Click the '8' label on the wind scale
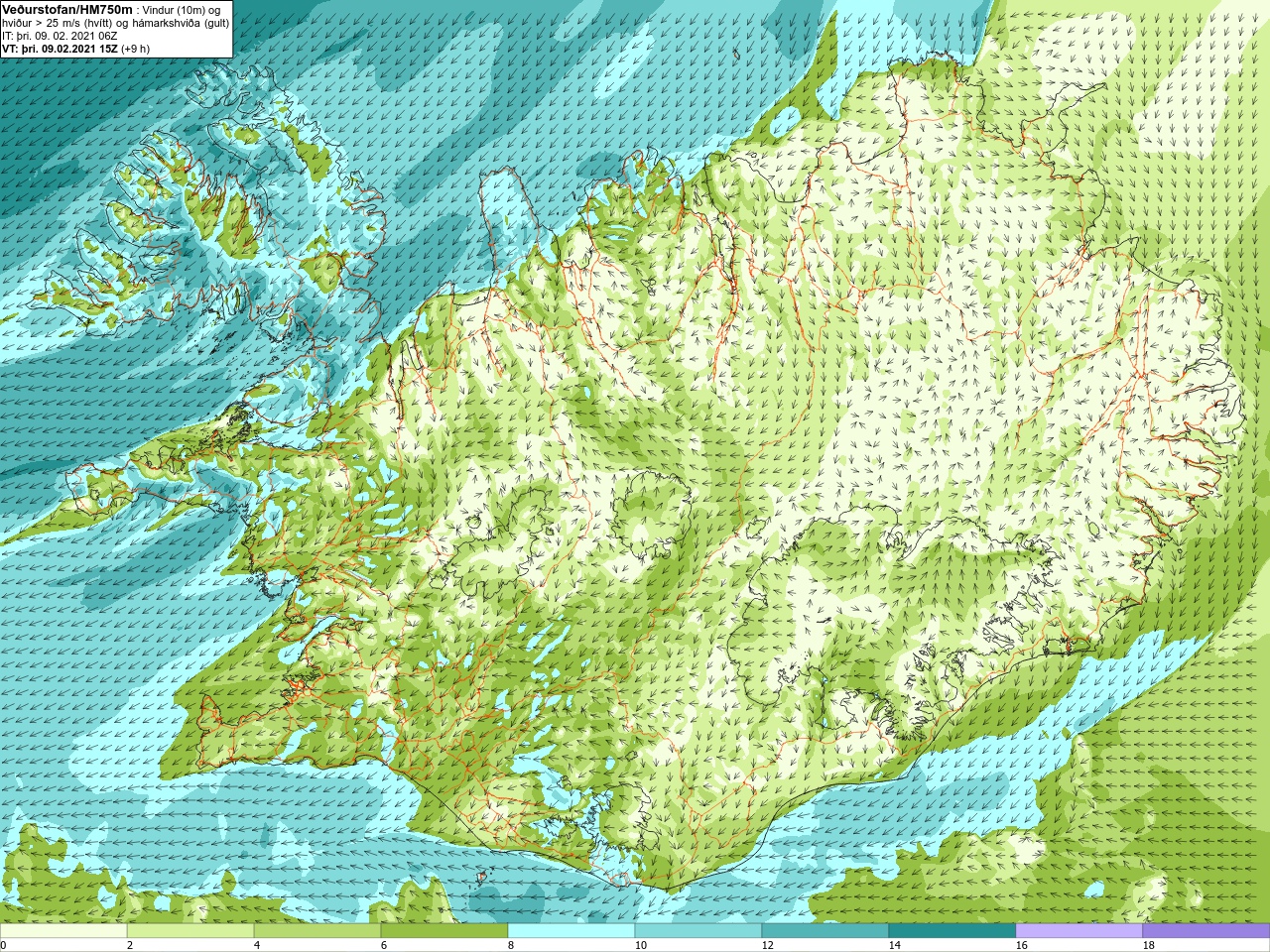 point(511,945)
